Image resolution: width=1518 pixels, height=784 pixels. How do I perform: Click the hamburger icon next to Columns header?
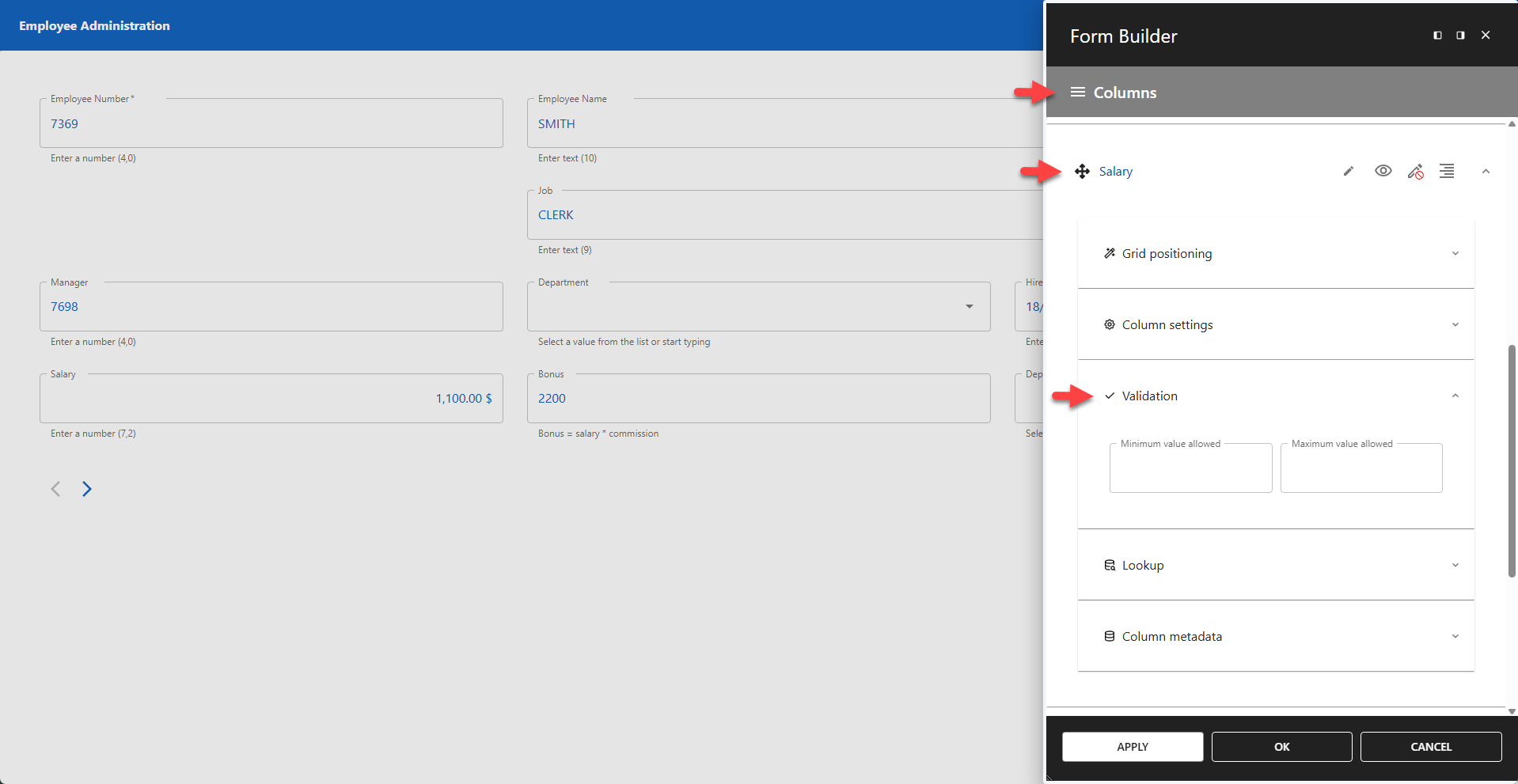(x=1077, y=92)
